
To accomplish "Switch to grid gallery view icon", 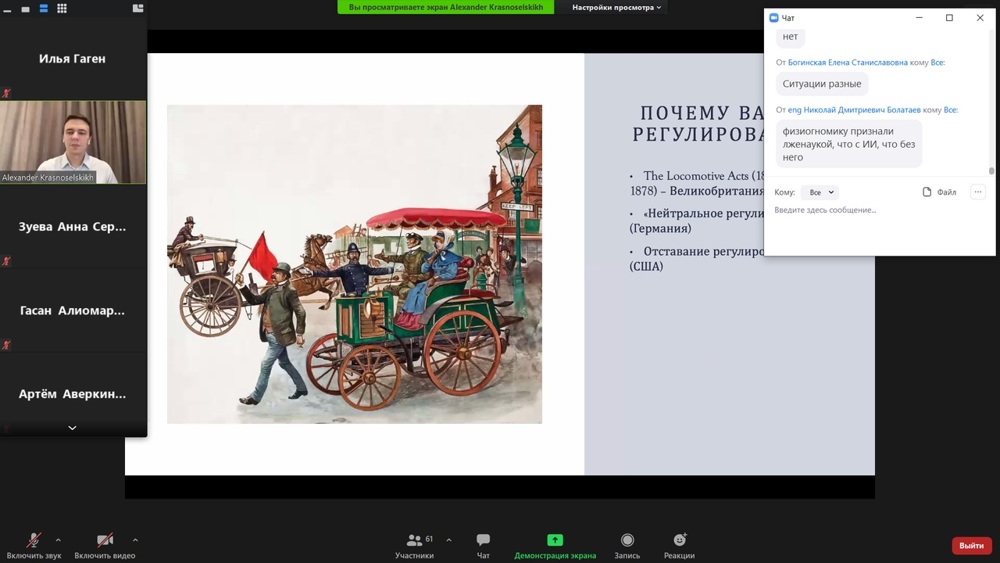I will [x=62, y=8].
